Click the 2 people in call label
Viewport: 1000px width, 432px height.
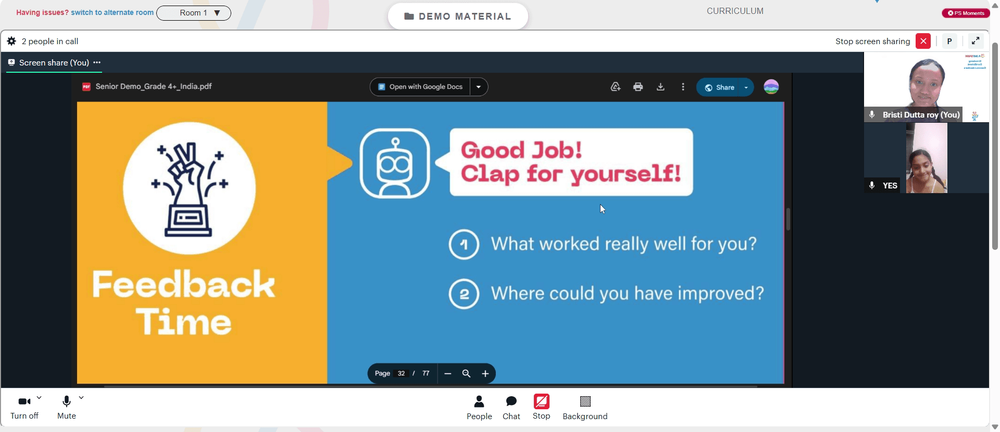click(x=50, y=41)
